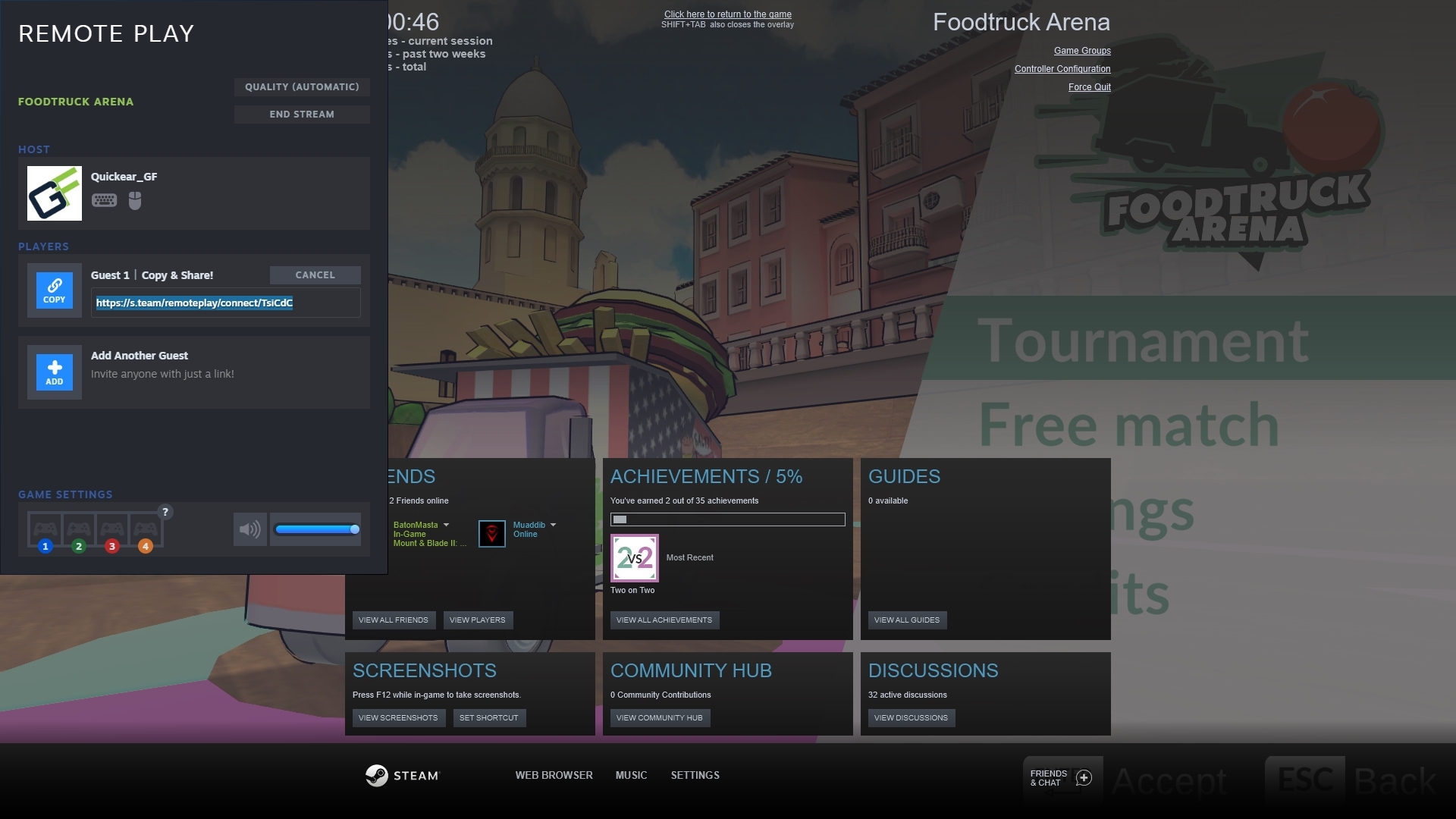Click the End Stream button
Screen dimensions: 1456x819
click(302, 115)
